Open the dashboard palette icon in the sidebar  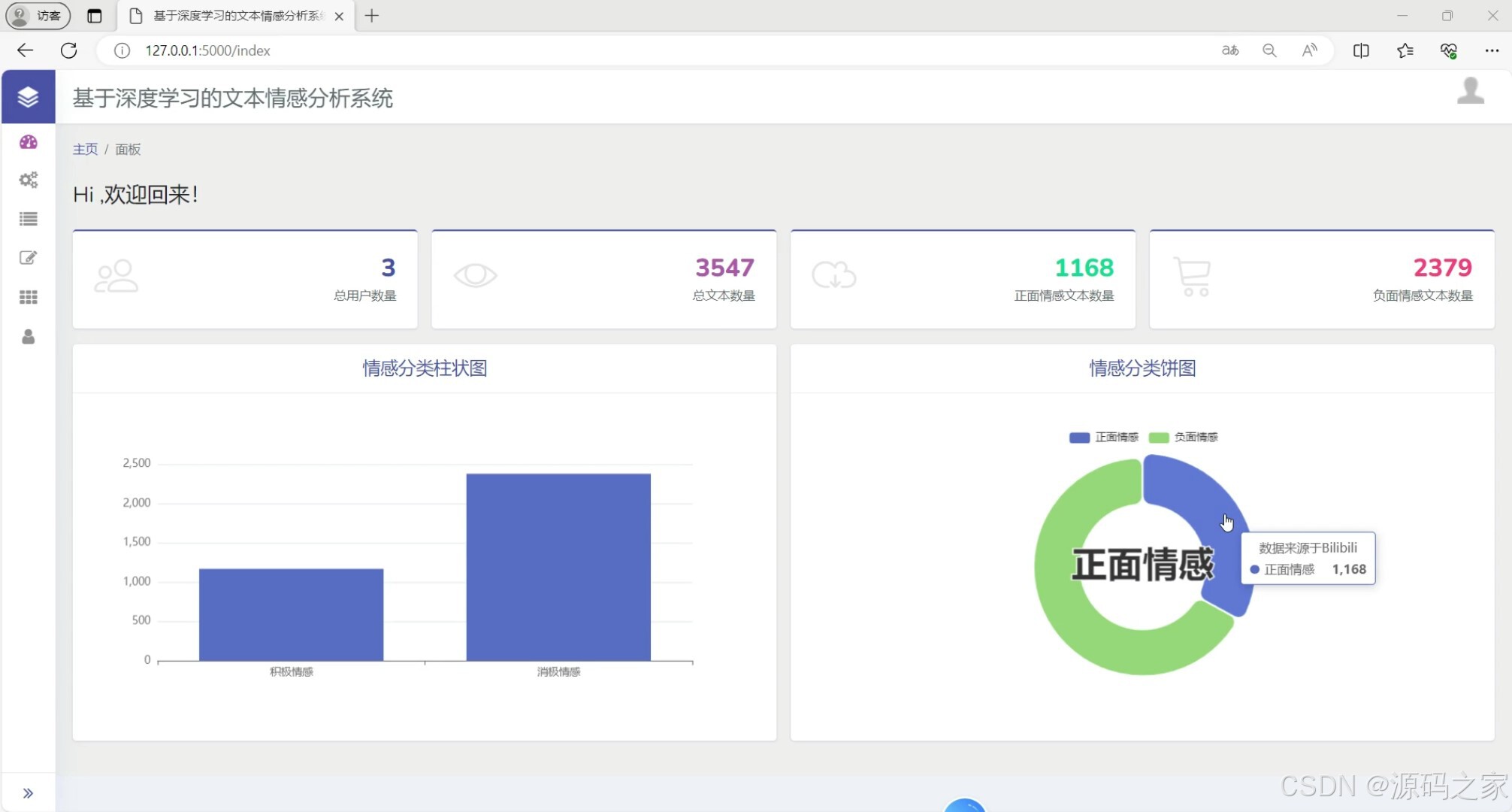(x=29, y=142)
